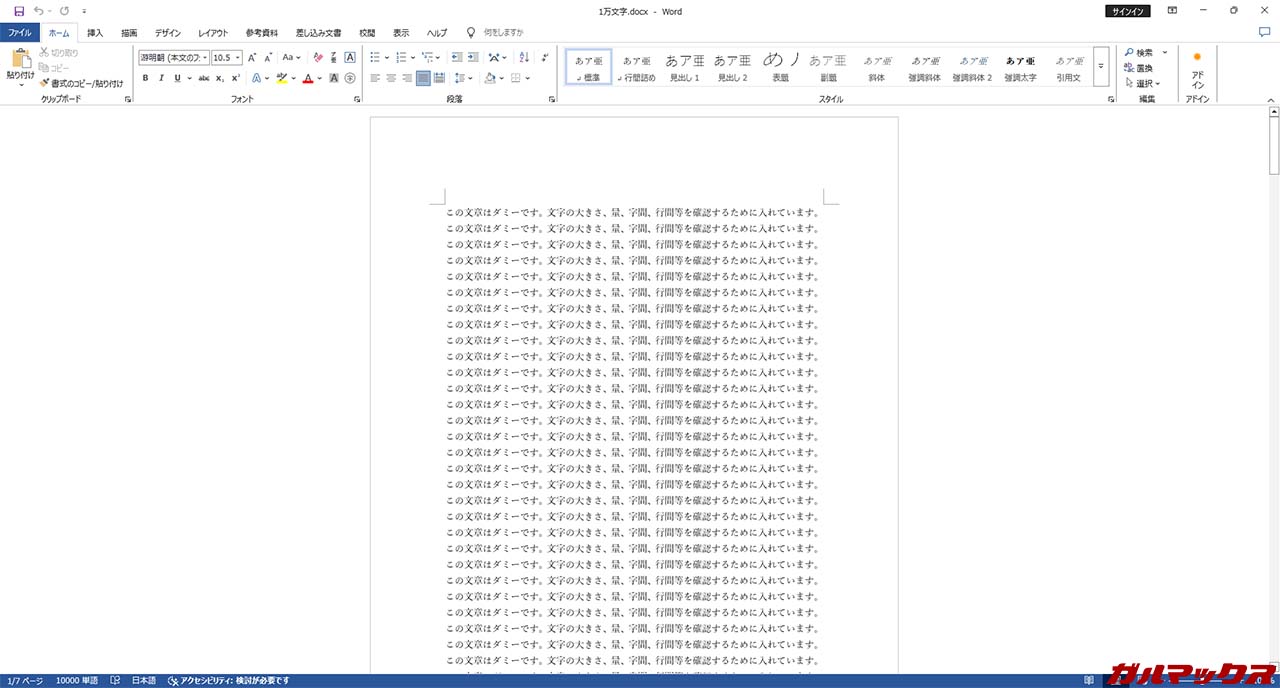Viewport: 1280px width, 688px height.
Task: Click the サインイン (Sign in) button
Action: point(1128,11)
